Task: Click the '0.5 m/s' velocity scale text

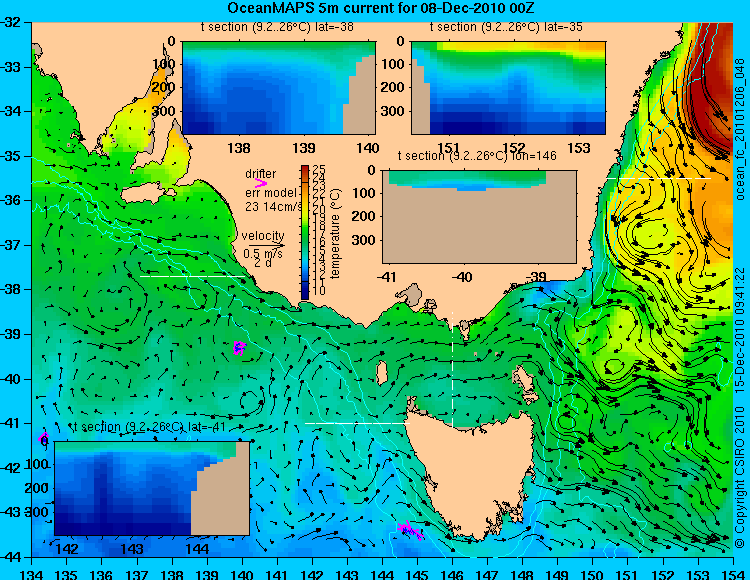Action: (263, 253)
